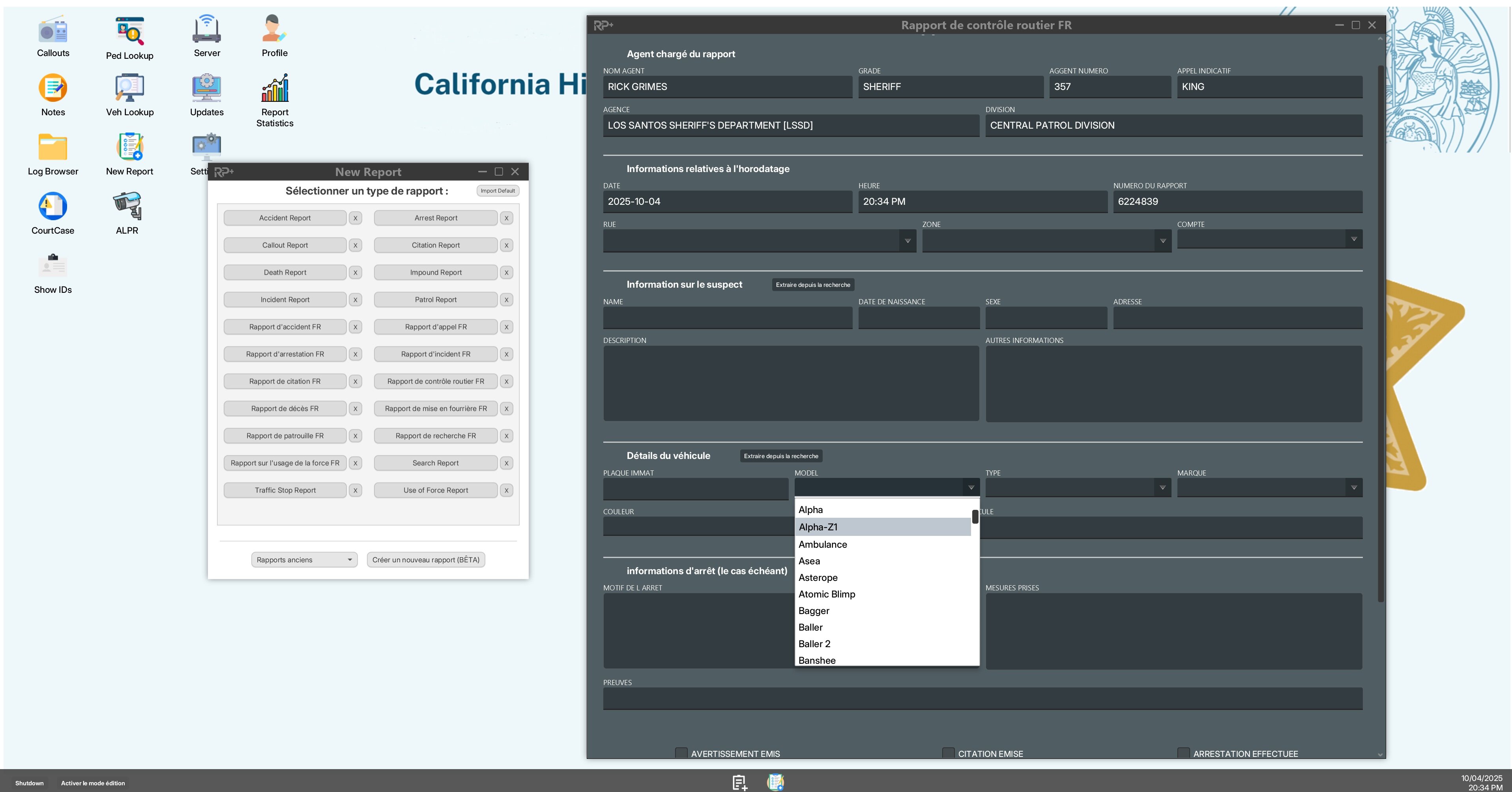The image size is (1512, 792).
Task: Expand the Rapports anciens dropdown
Action: pos(304,560)
